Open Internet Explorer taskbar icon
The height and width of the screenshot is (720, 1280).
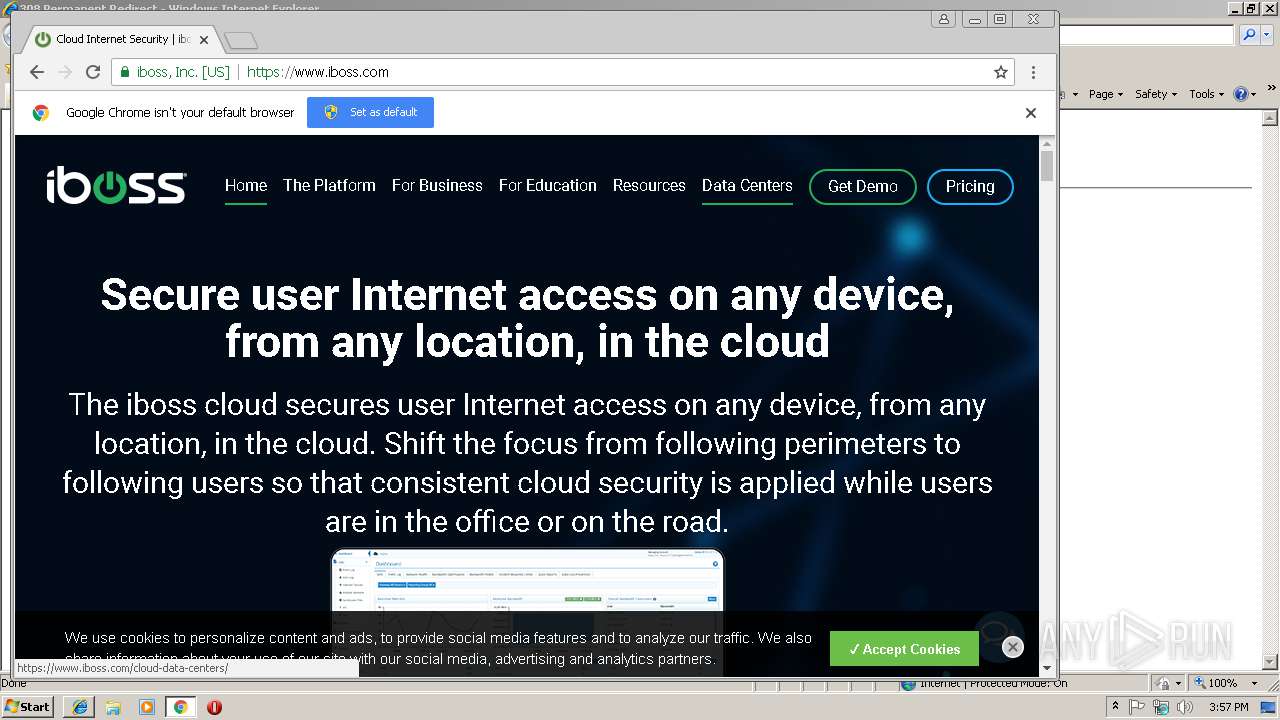tap(80, 707)
